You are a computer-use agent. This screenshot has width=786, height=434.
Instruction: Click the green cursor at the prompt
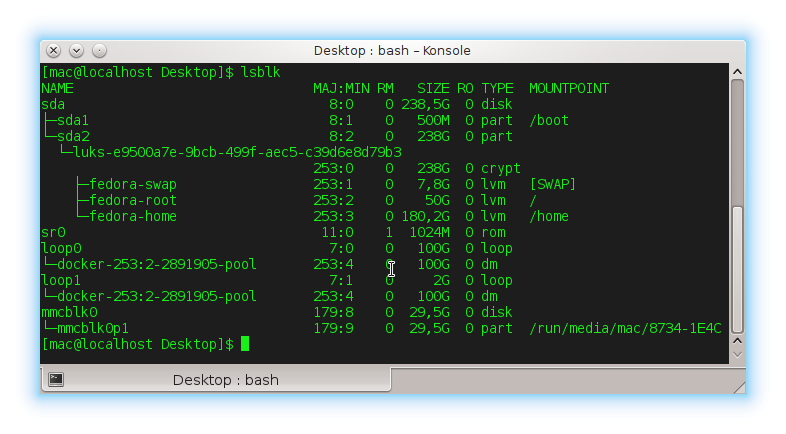point(245,344)
